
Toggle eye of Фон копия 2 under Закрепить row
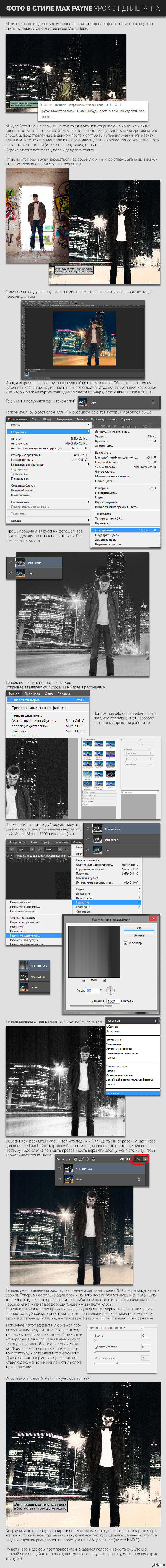[59, 1169]
